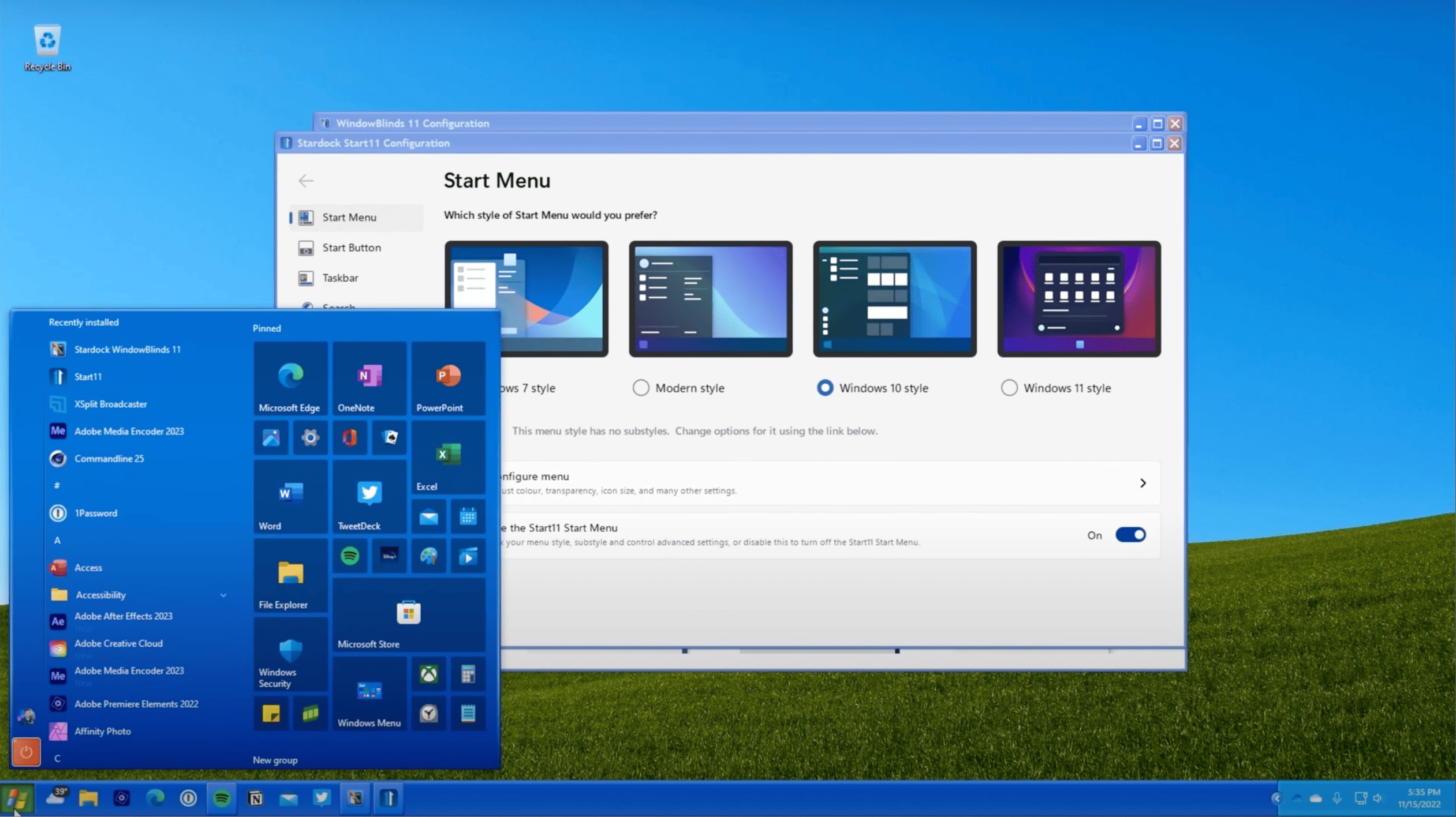Open Spotify from the pinned tiles
Image resolution: width=1456 pixels, height=817 pixels.
349,556
